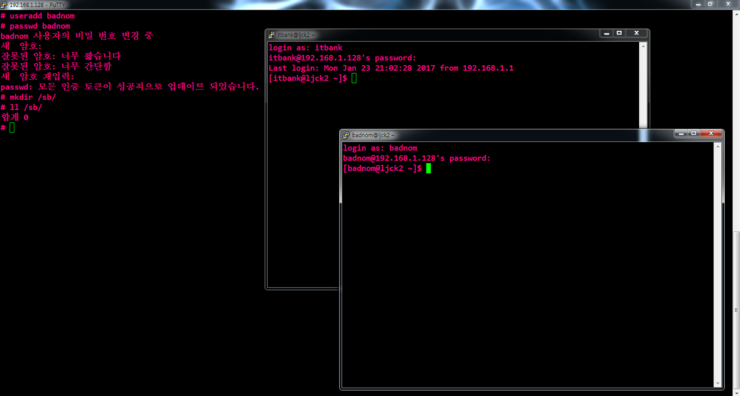Click 'badnom@192.168.1.128's password:' line
The image size is (740, 396).
coord(417,159)
